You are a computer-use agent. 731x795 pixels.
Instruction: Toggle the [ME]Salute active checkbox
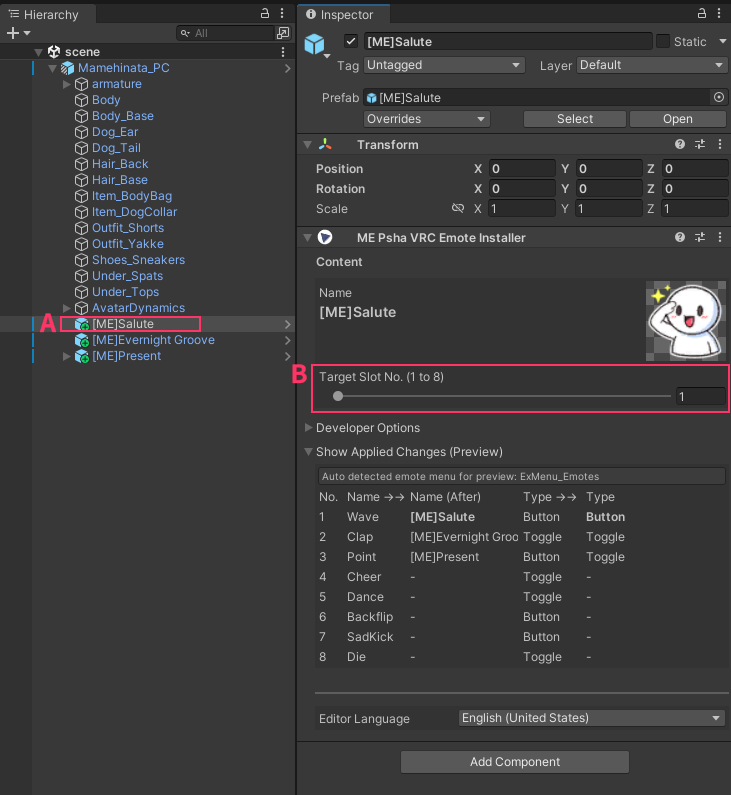click(x=351, y=41)
